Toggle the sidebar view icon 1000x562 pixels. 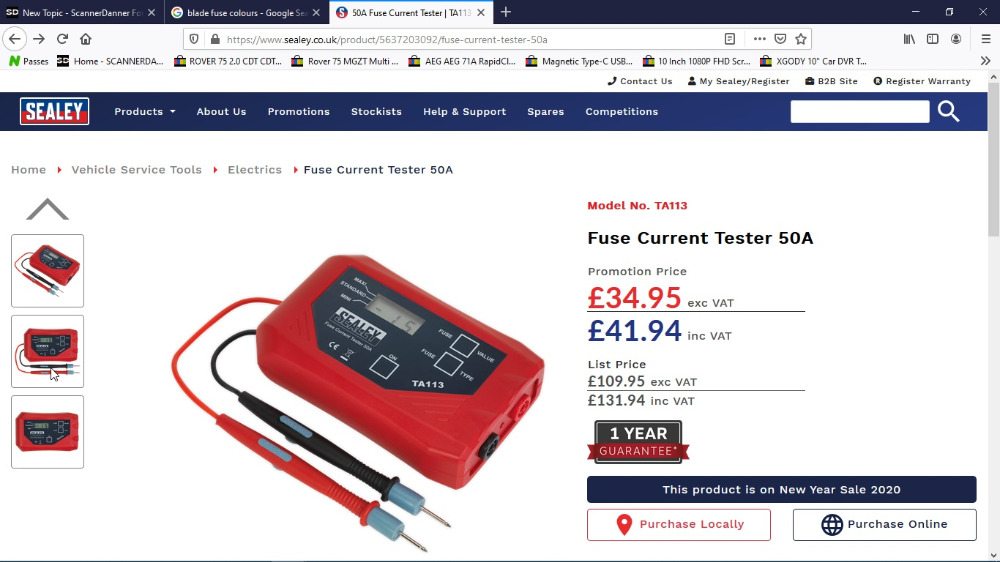[x=932, y=39]
